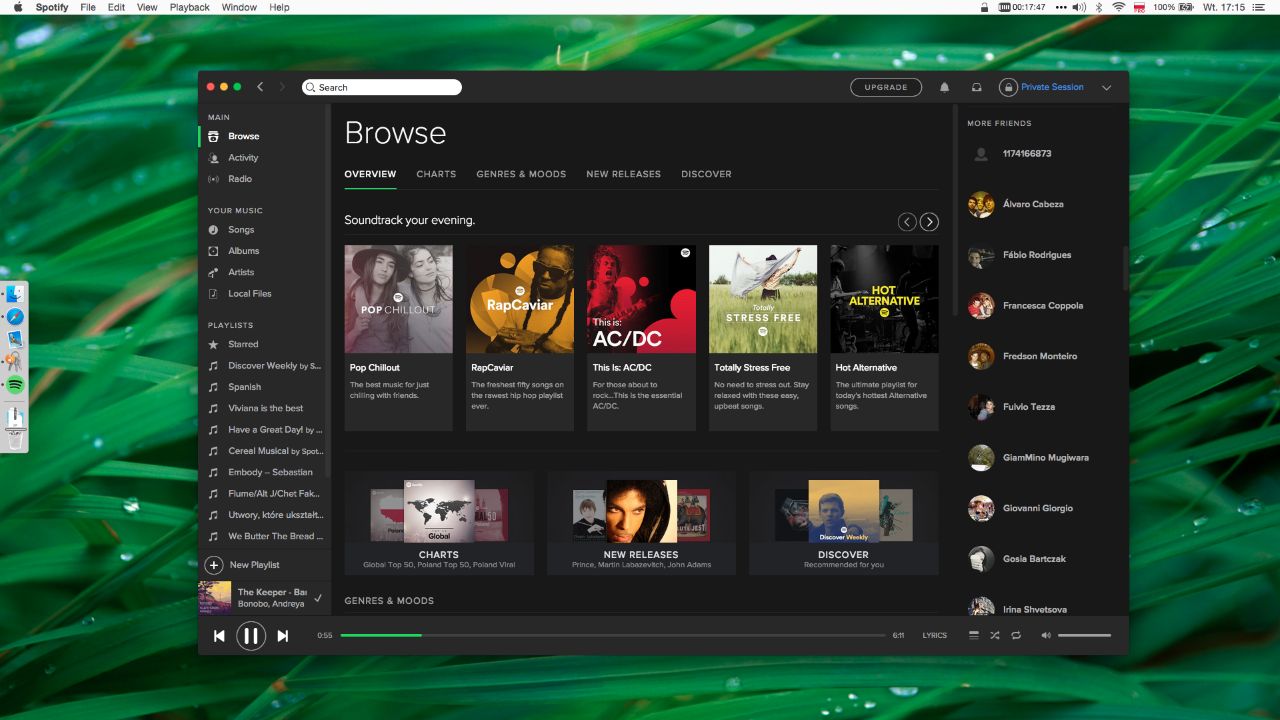The width and height of the screenshot is (1280, 720).
Task: Switch to the OVERVIEW tab
Action: pyautogui.click(x=370, y=174)
